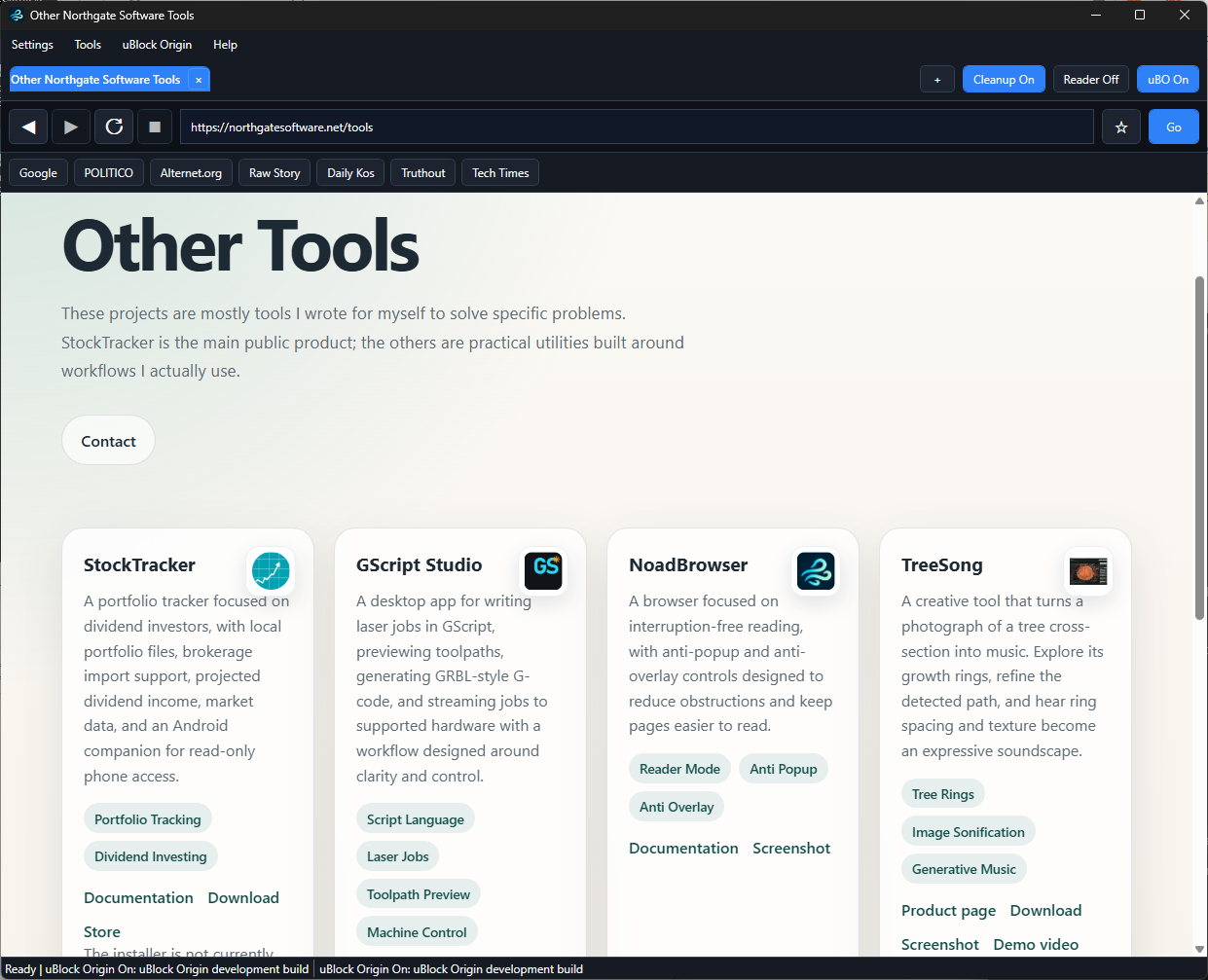Click the Toolpath Preview tag
The height and width of the screenshot is (980, 1208).
(419, 894)
